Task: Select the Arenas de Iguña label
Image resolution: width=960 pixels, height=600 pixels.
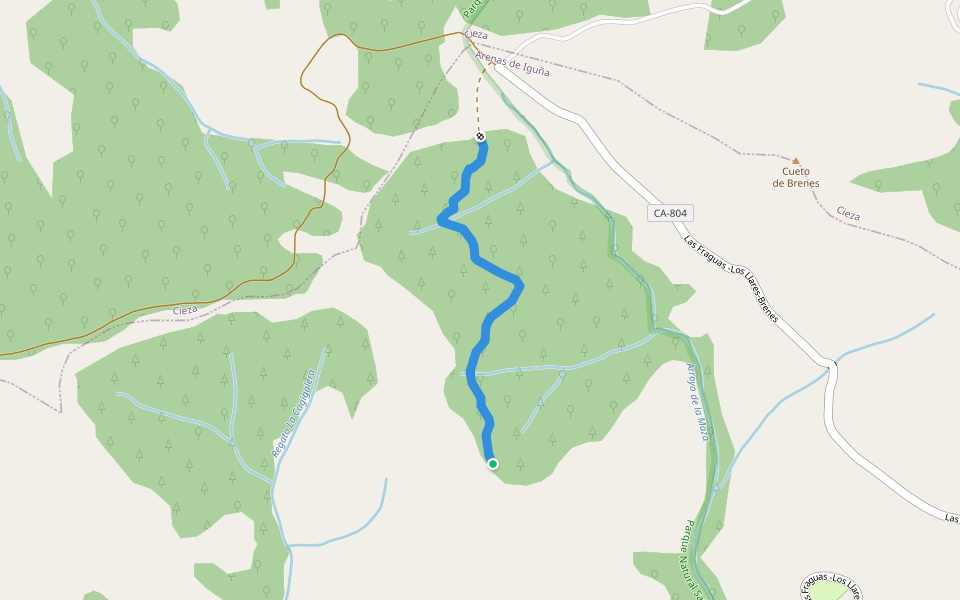Action: (512, 64)
